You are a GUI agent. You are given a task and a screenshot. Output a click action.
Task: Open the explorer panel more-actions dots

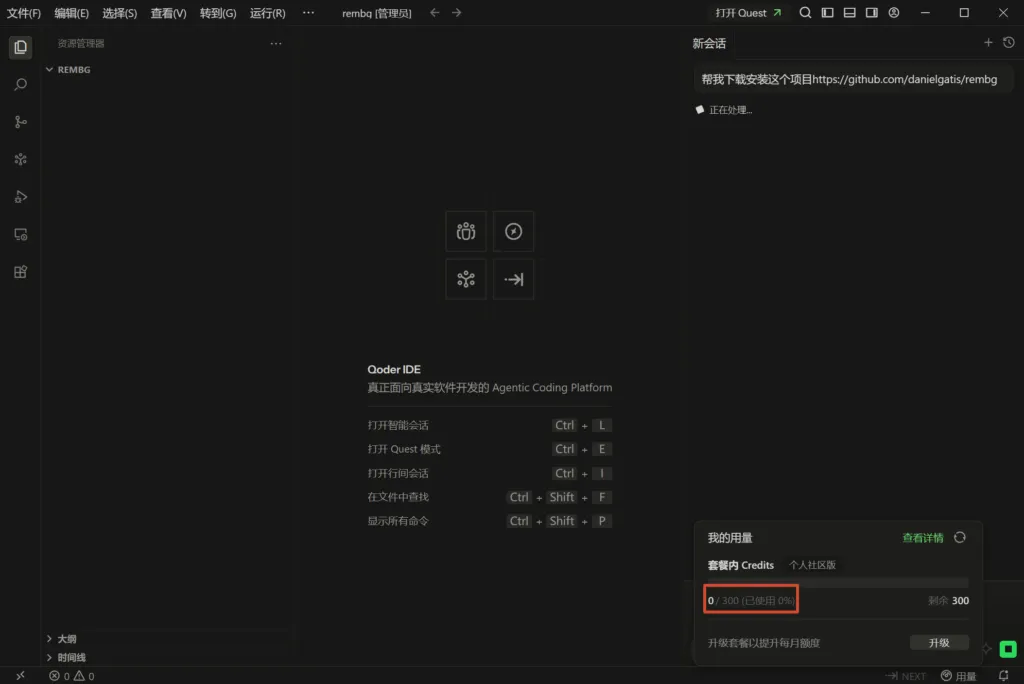(276, 43)
